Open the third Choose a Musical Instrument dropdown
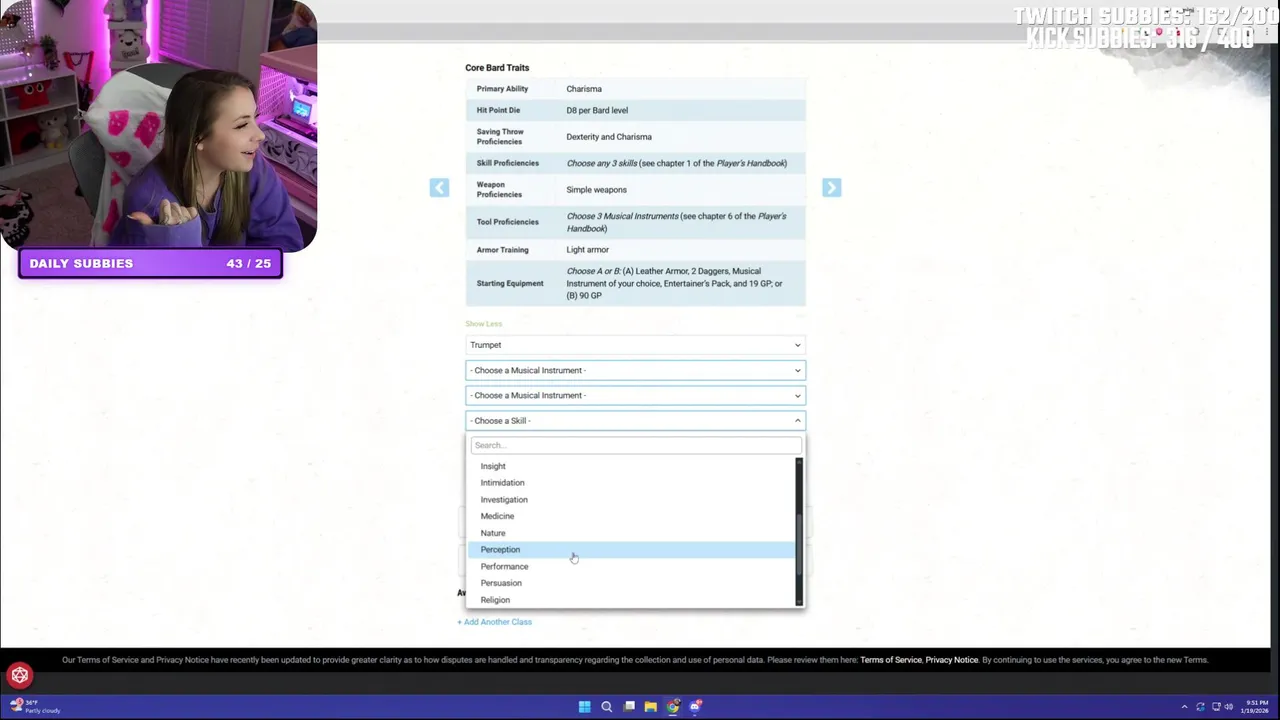This screenshot has width=1280, height=720. [x=635, y=395]
